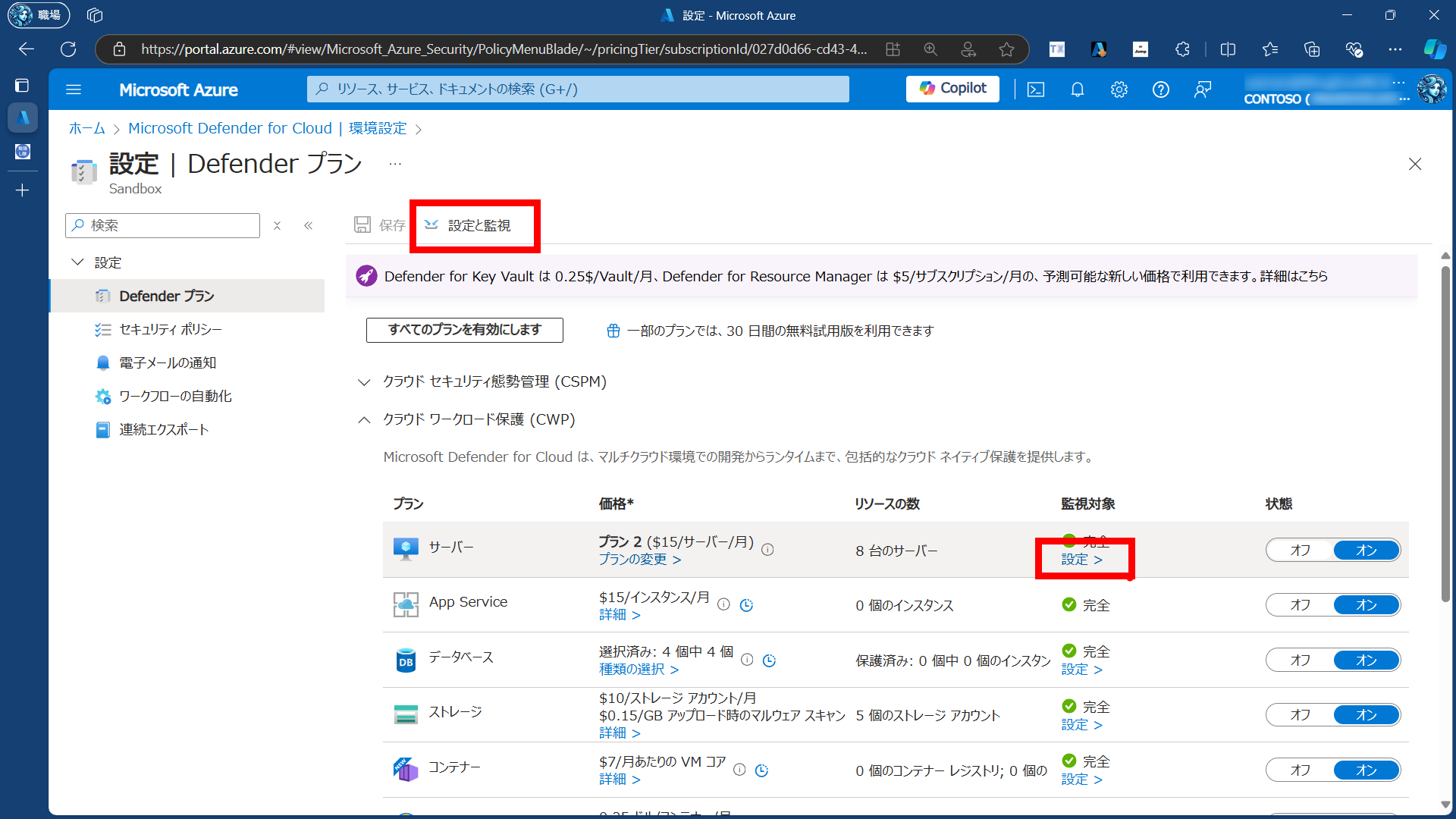Open browser split screen icon
The width and height of the screenshot is (1456, 819).
1228,49
